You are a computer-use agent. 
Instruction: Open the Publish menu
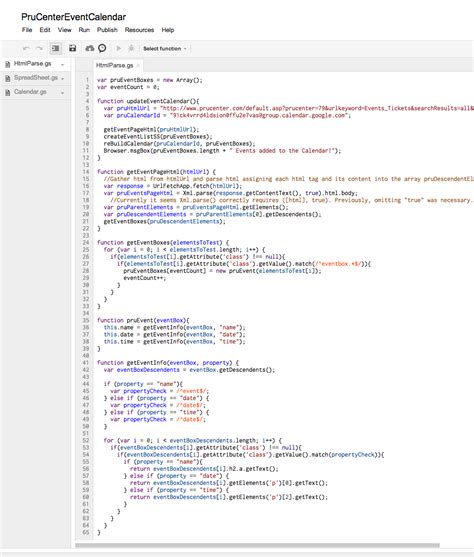(x=107, y=30)
